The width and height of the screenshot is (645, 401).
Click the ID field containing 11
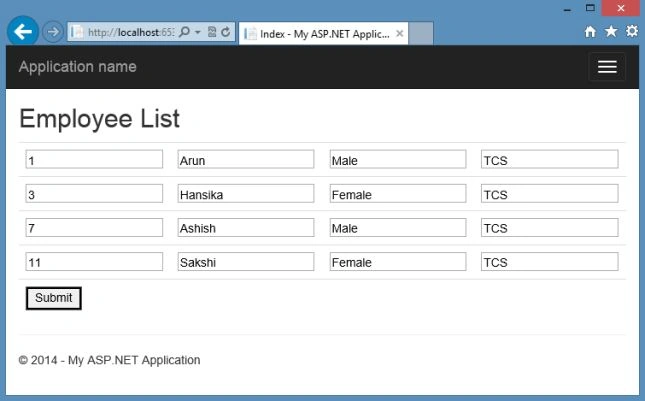[94, 262]
